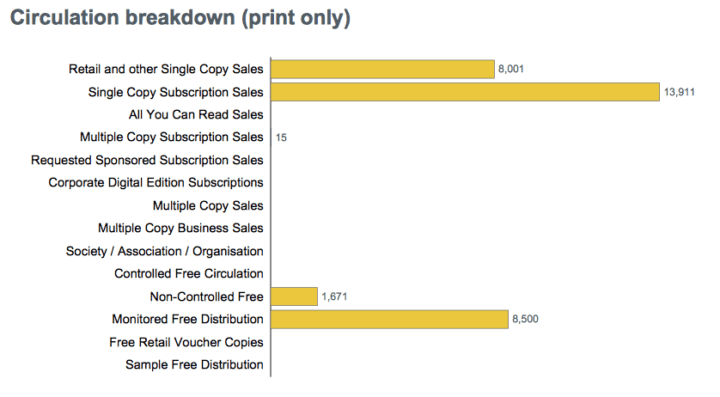Click the Retail and other Single Copy Sales bar

pos(382,69)
